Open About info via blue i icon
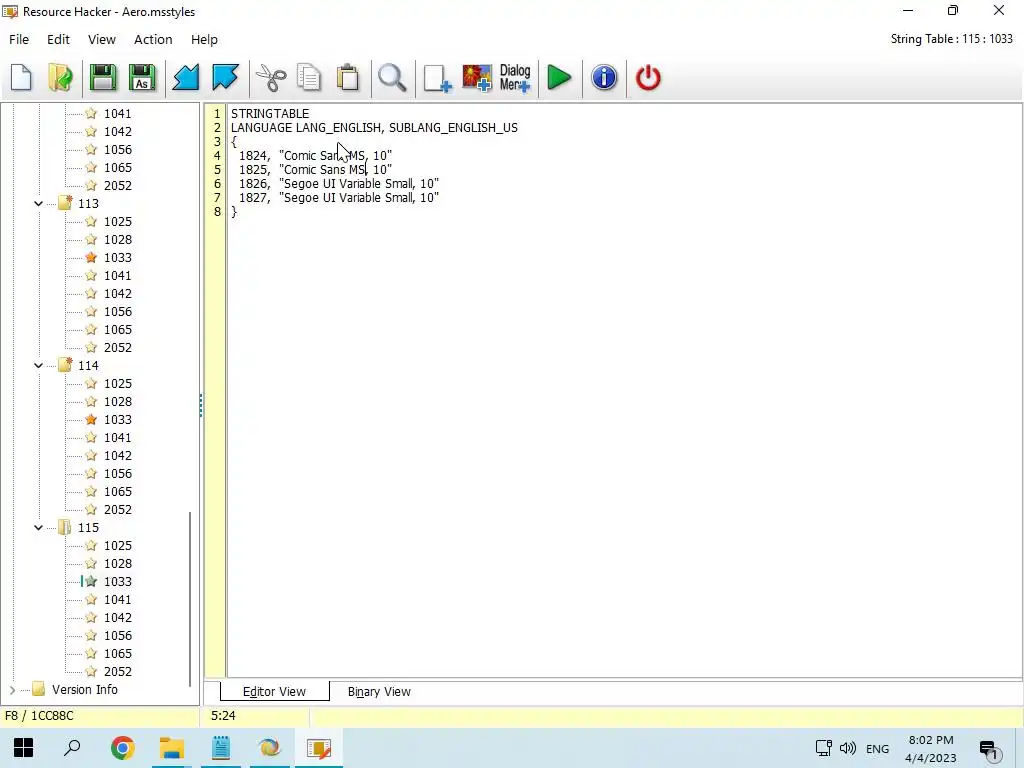The height and width of the screenshot is (768, 1024). [x=604, y=78]
